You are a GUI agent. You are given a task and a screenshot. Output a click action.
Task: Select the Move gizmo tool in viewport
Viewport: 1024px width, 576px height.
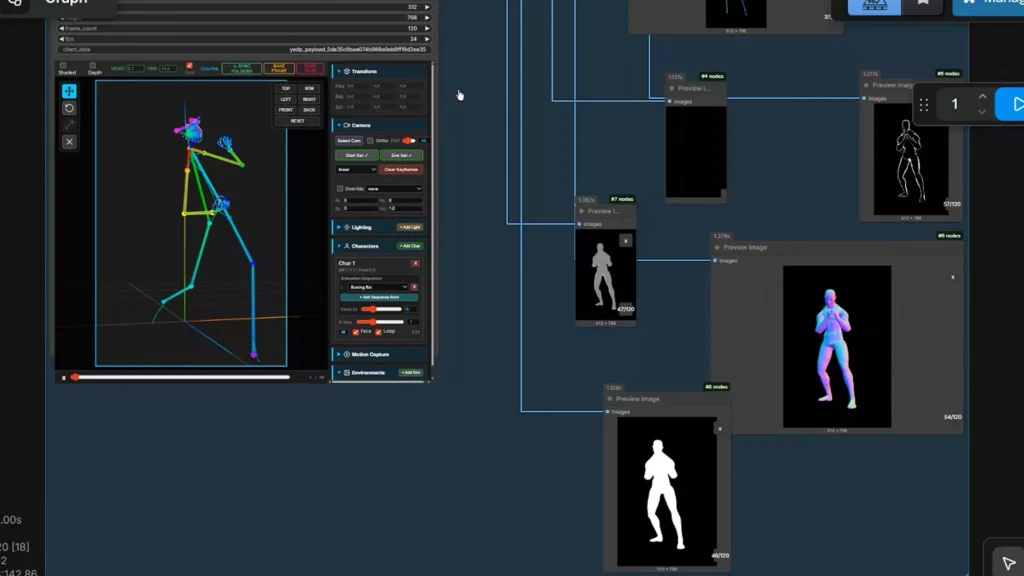69,91
